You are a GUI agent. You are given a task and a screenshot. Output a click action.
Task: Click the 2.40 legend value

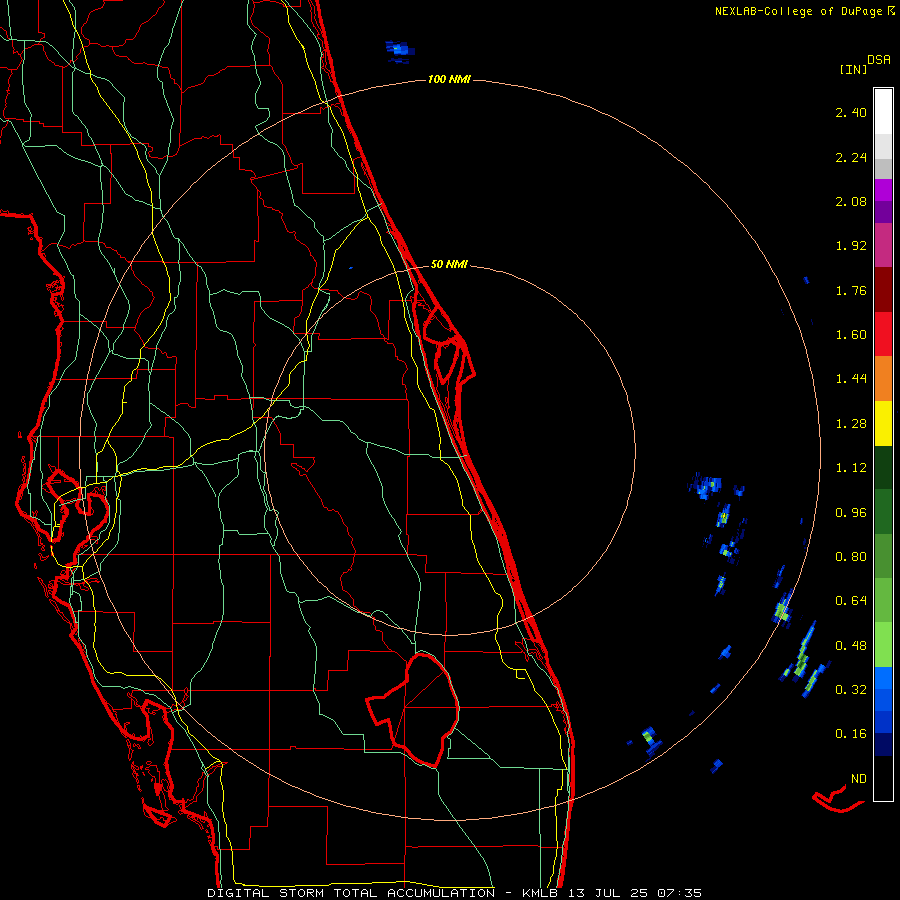tap(851, 112)
